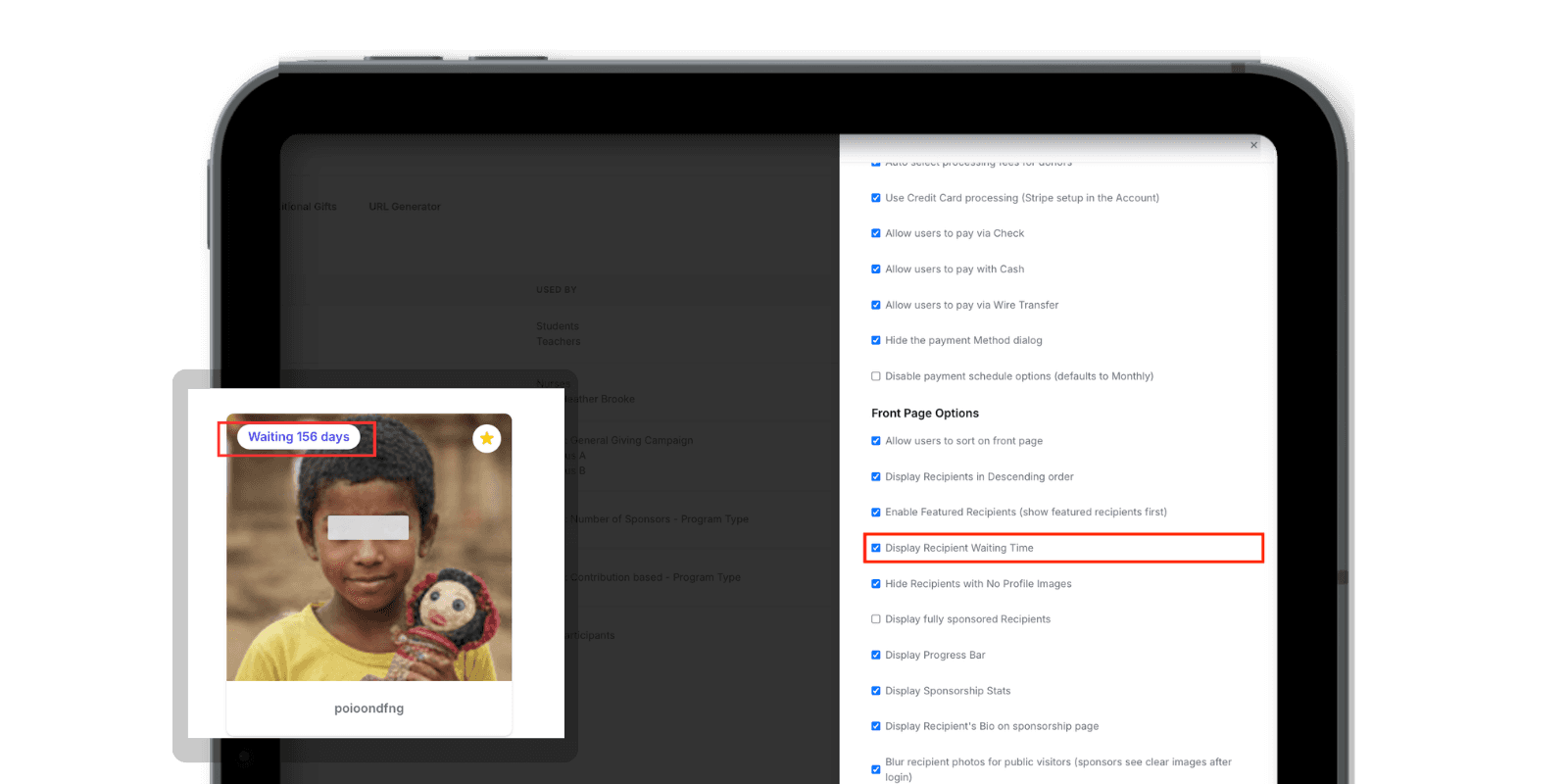The image size is (1568, 784).
Task: Uncheck Display Recipients in Descending order
Action: (876, 476)
